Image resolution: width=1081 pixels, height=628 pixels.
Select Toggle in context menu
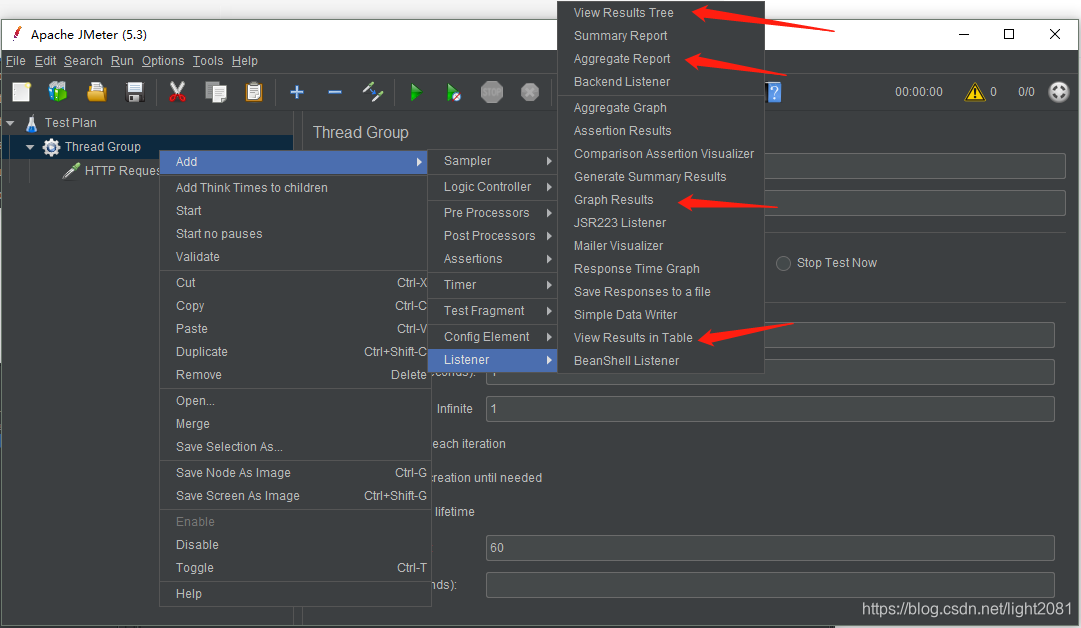294,568
